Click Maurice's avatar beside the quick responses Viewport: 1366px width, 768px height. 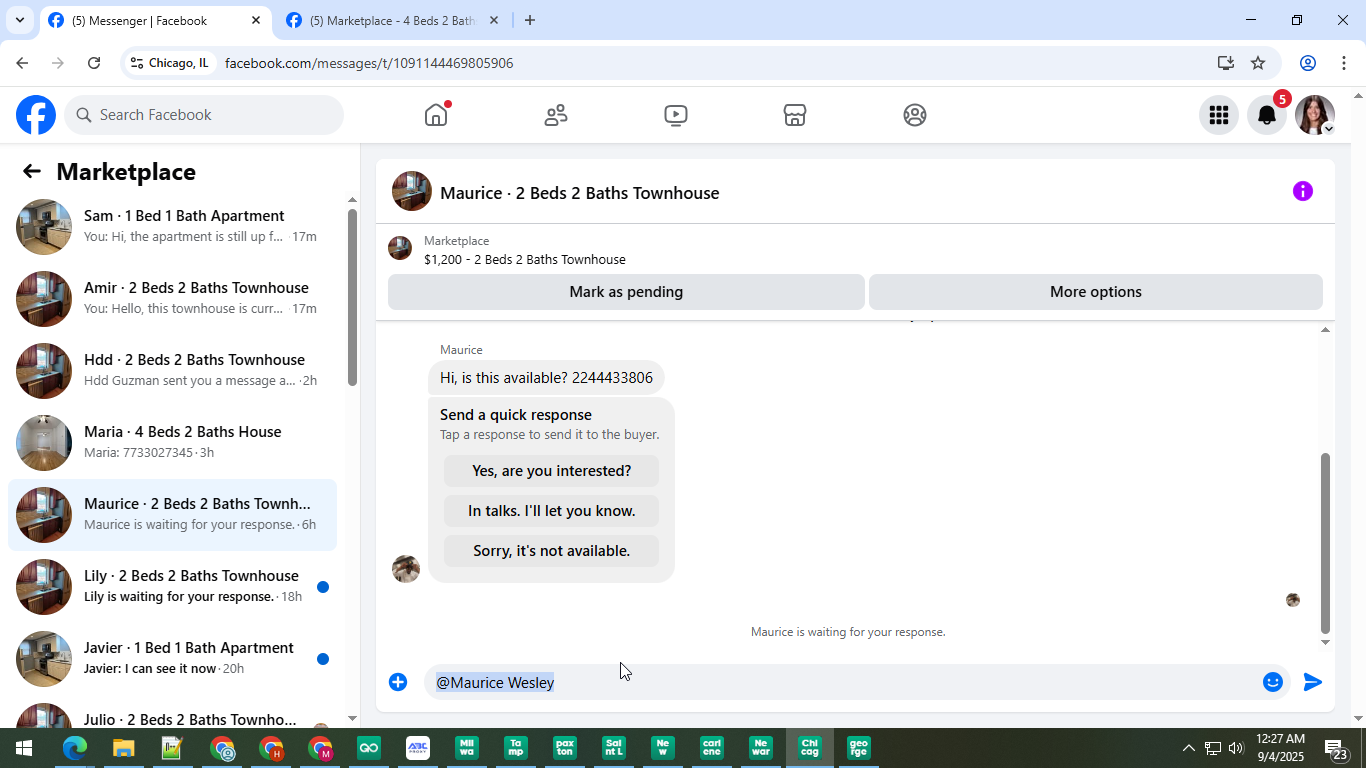click(406, 569)
